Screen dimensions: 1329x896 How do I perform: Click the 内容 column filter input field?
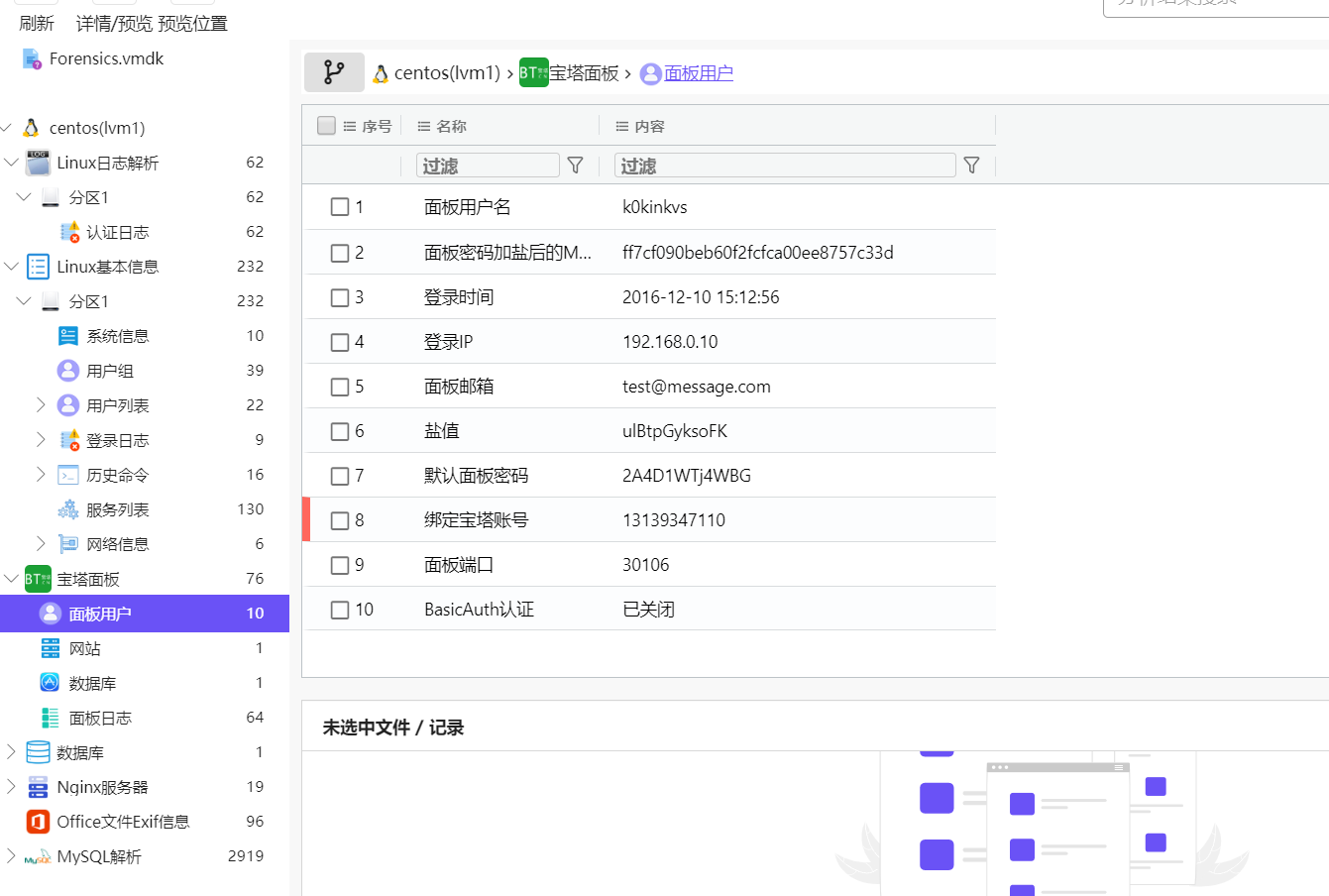pyautogui.click(x=785, y=166)
